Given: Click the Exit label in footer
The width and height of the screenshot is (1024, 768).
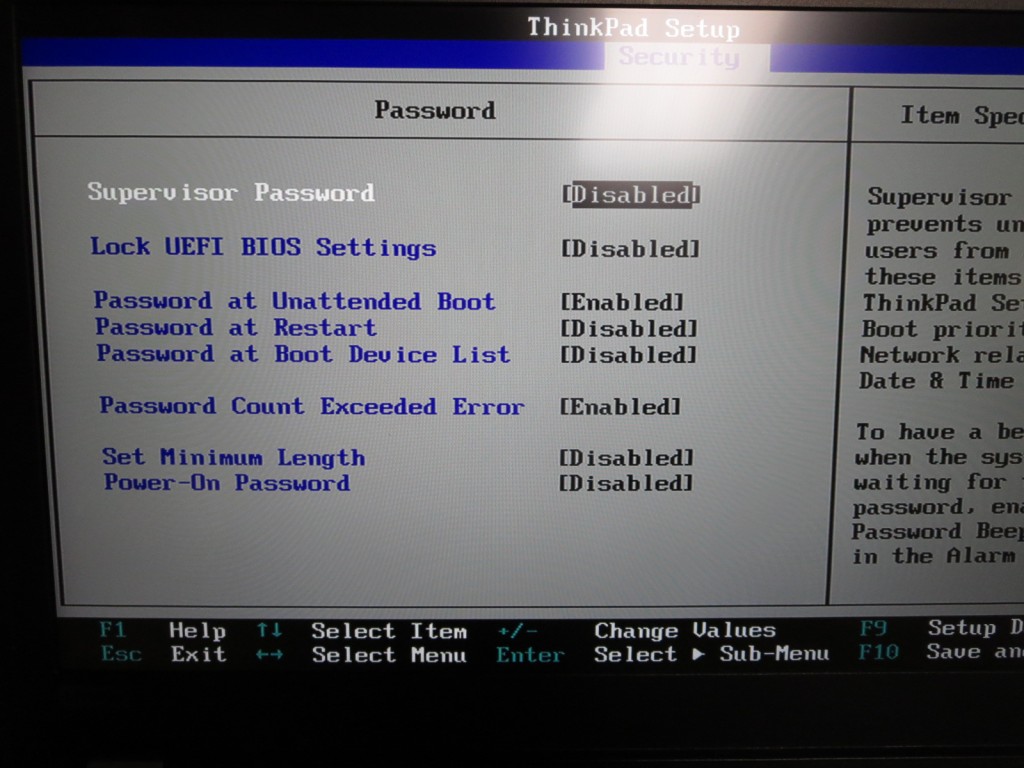Looking at the screenshot, I should [x=199, y=654].
